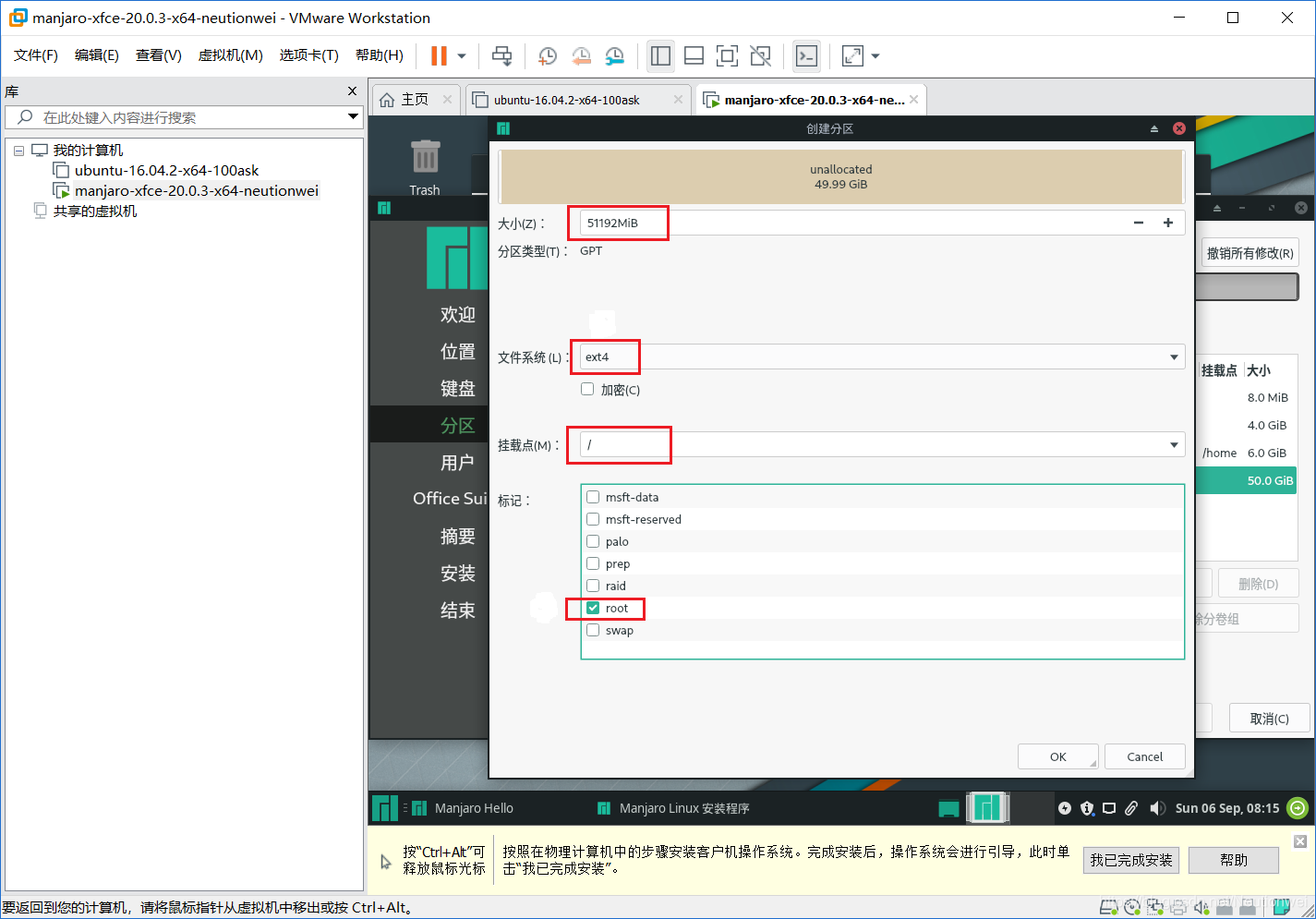This screenshot has width=1316, height=919.
Task: Close the ubuntu-16.04.2-x64-100ask tab
Action: click(678, 100)
